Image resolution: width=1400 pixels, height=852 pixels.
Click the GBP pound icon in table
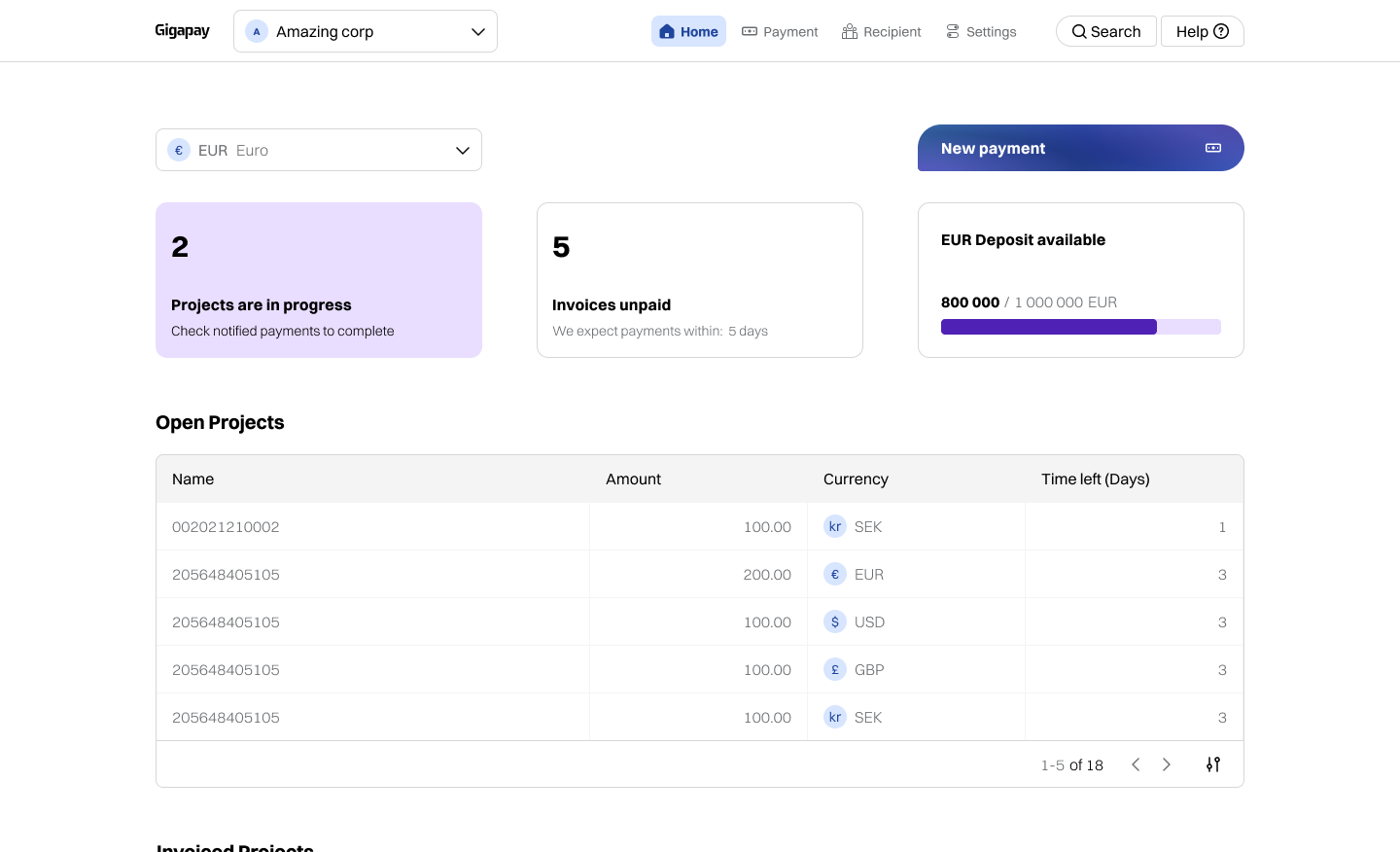pos(835,670)
